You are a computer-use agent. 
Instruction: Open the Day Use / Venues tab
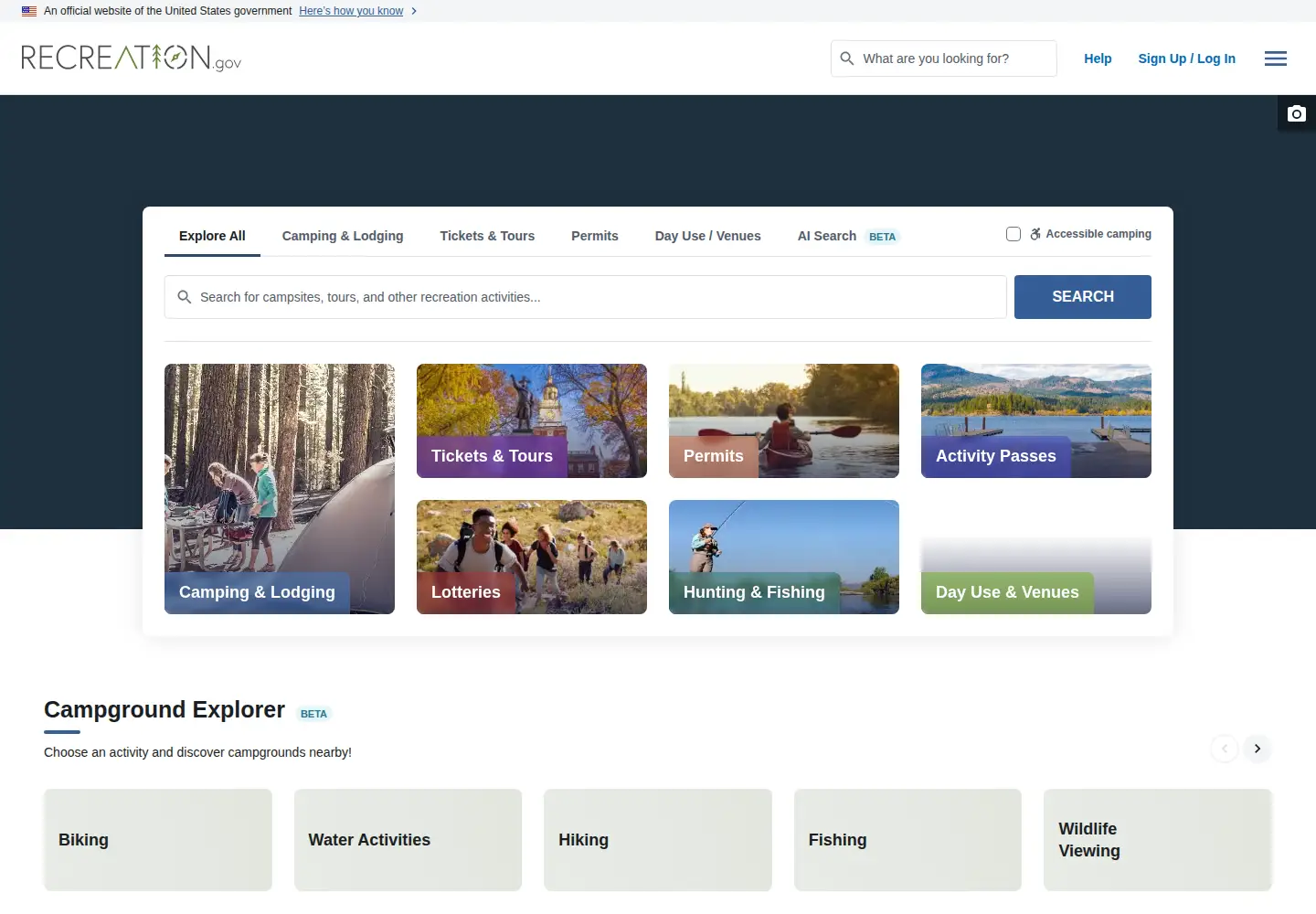point(708,236)
